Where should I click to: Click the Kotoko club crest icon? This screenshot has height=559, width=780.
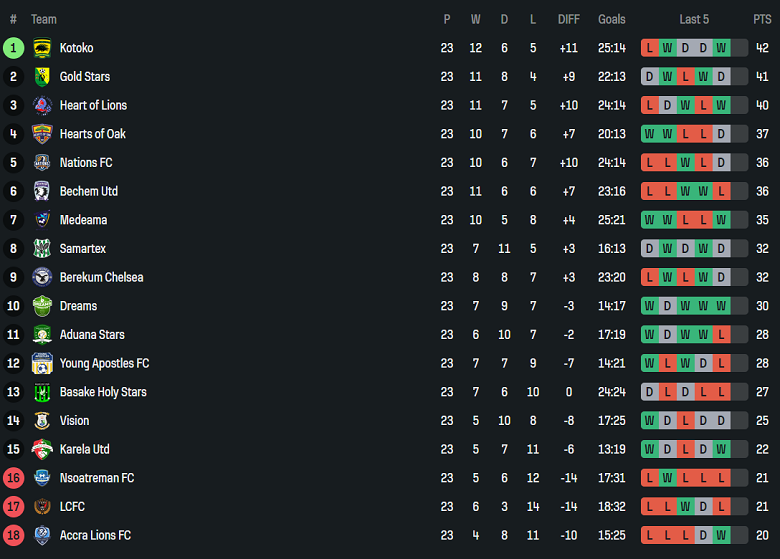click(x=42, y=48)
